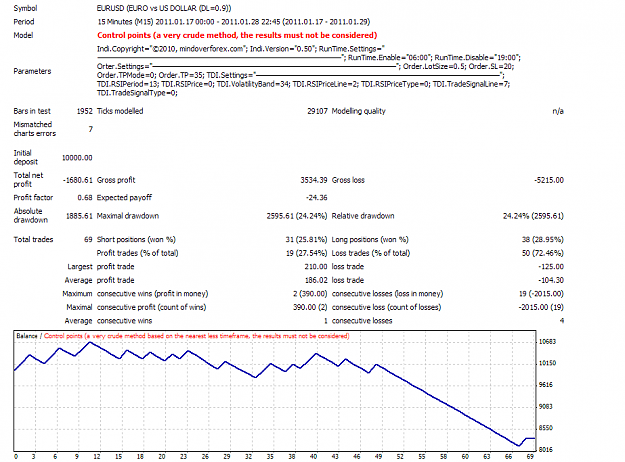Screen dimensions: 625x462
Task: Click the Largest profit trade value 210.00
Action: [316, 266]
